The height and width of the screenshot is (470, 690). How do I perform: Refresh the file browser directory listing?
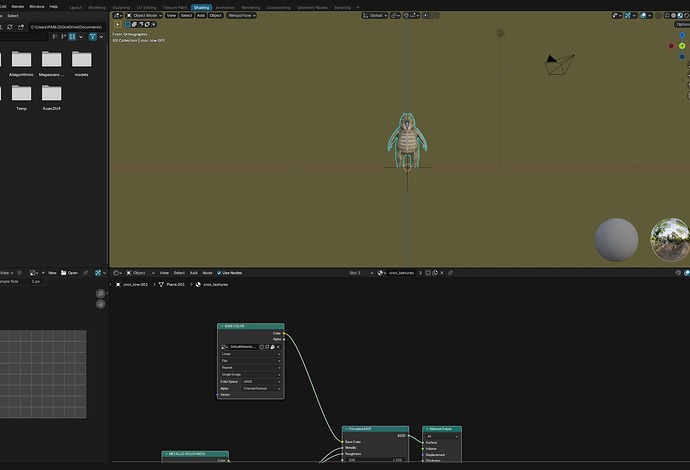click(x=10, y=27)
